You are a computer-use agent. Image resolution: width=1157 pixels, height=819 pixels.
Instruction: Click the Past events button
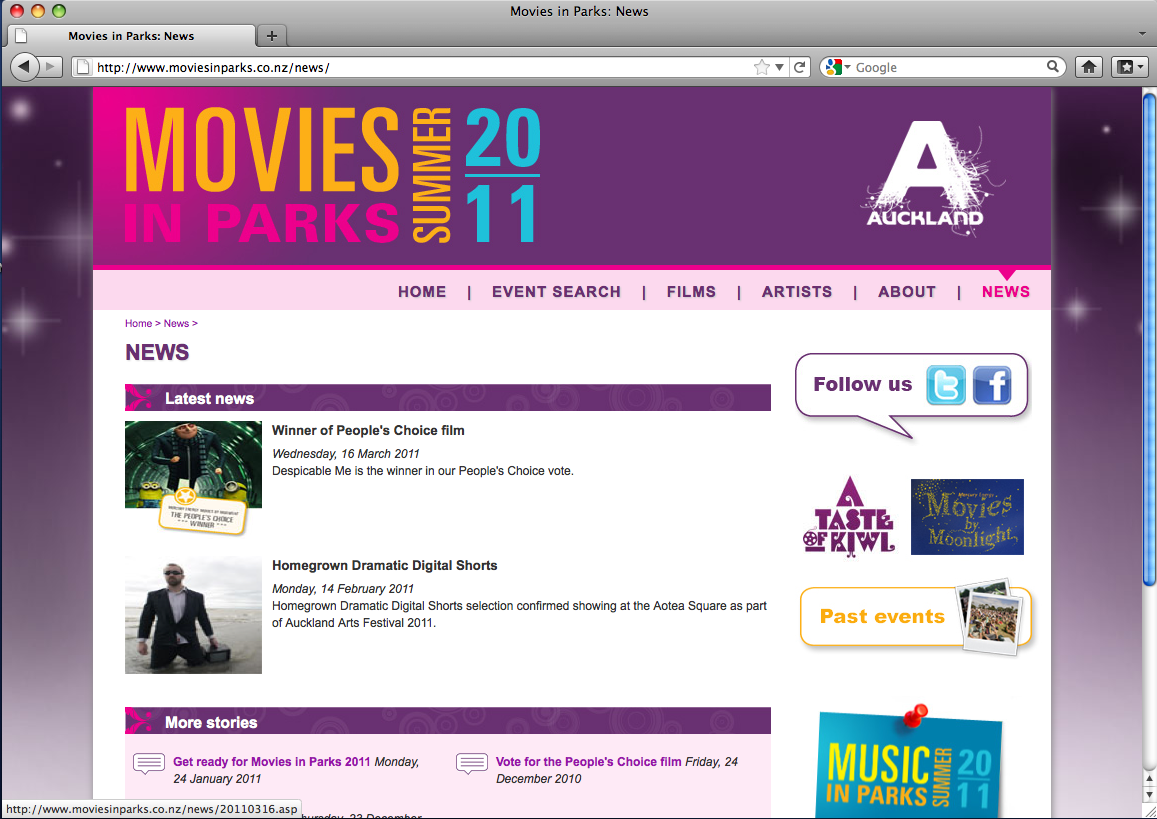pyautogui.click(x=915, y=617)
